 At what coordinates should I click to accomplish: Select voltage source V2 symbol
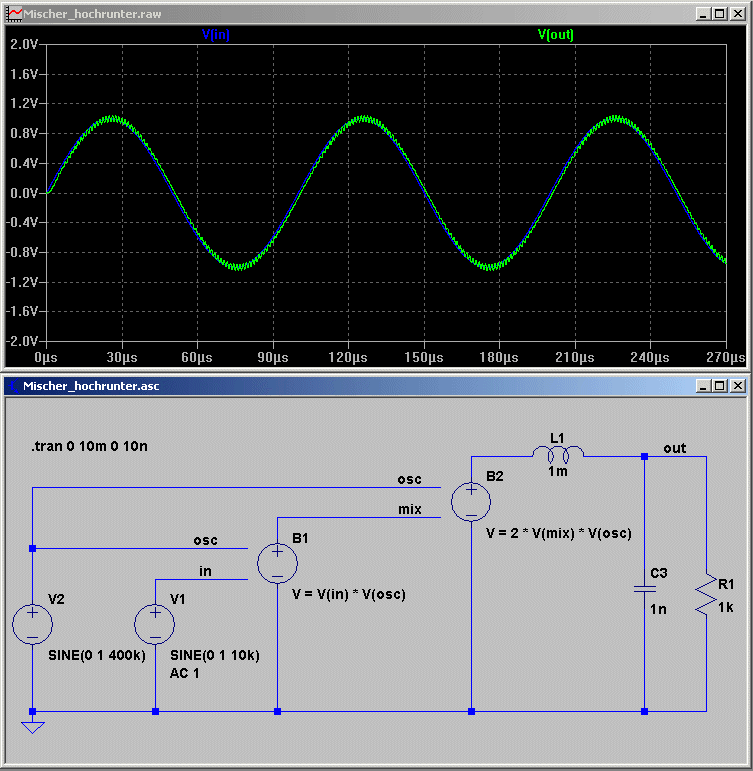pyautogui.click(x=32, y=624)
